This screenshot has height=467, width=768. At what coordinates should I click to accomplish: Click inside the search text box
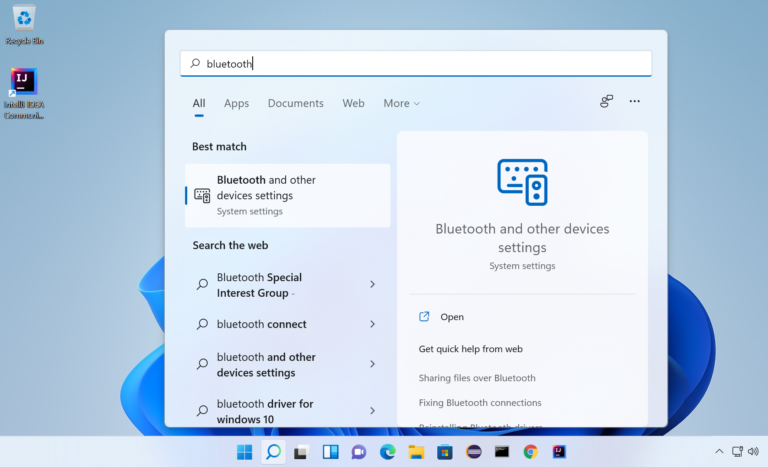[416, 64]
